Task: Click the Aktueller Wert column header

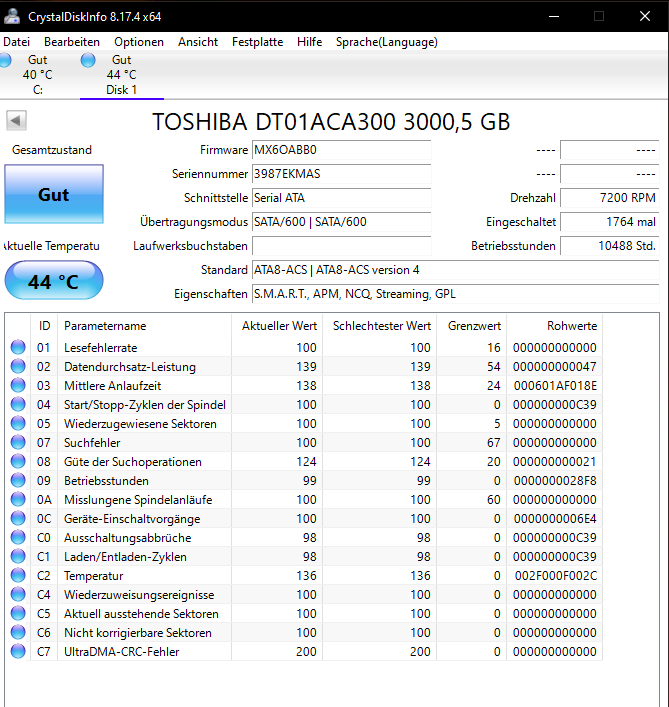Action: (277, 326)
